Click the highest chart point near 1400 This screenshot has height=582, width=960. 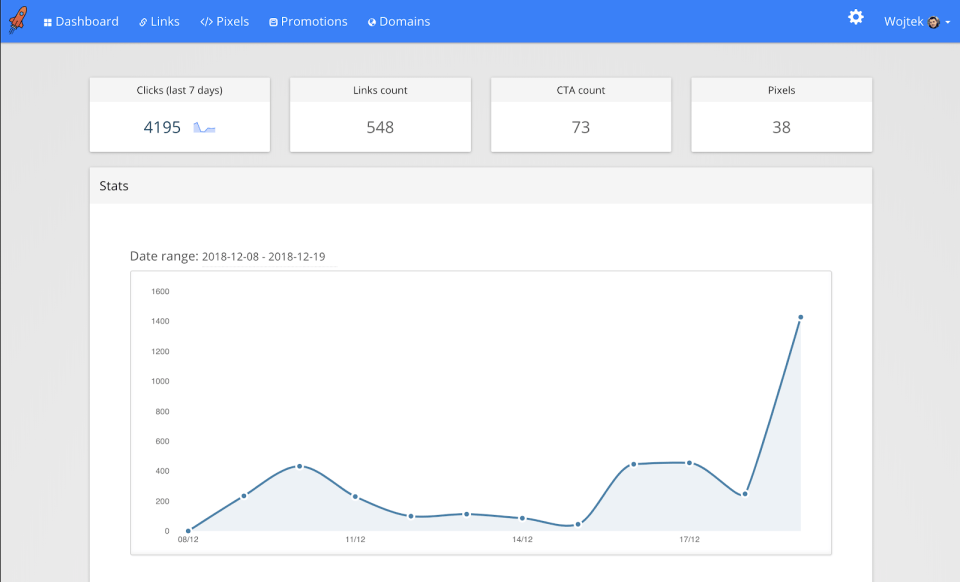coord(800,317)
